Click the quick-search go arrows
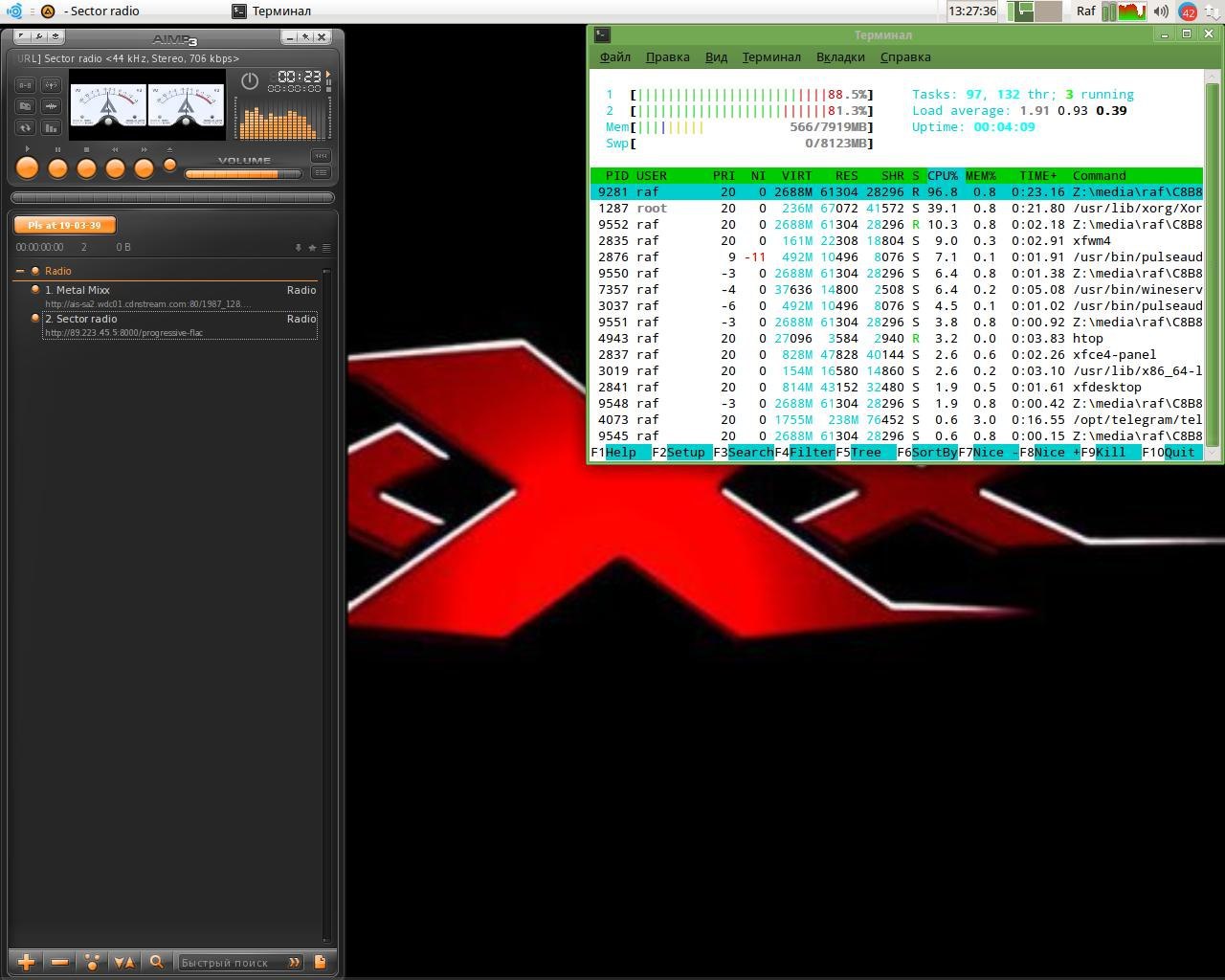This screenshot has height=980, width=1225. coord(294,963)
